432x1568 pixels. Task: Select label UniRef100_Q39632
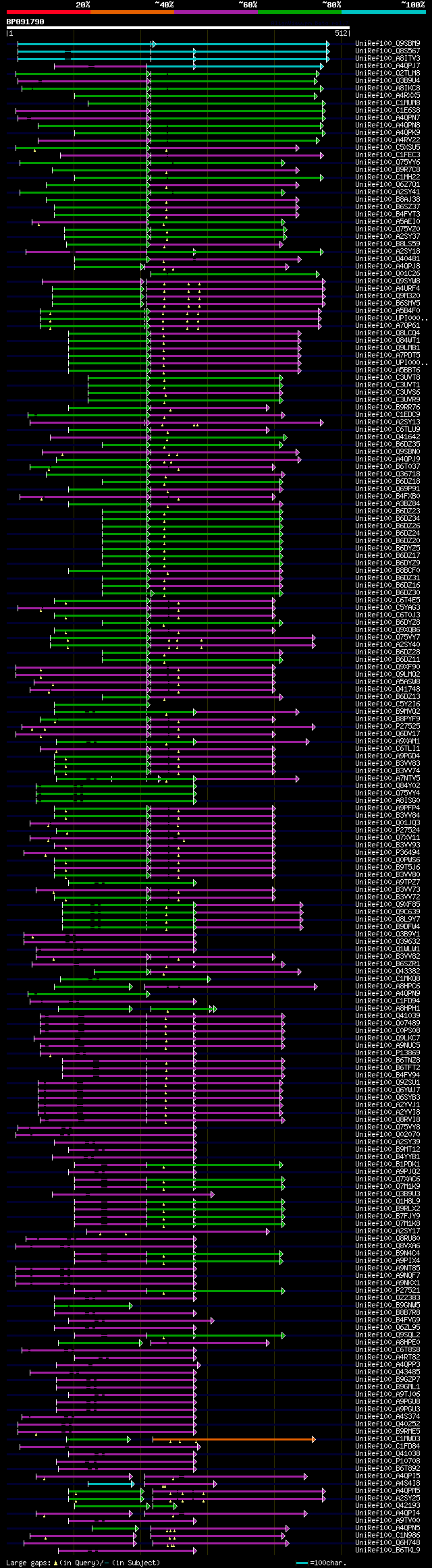(387, 942)
